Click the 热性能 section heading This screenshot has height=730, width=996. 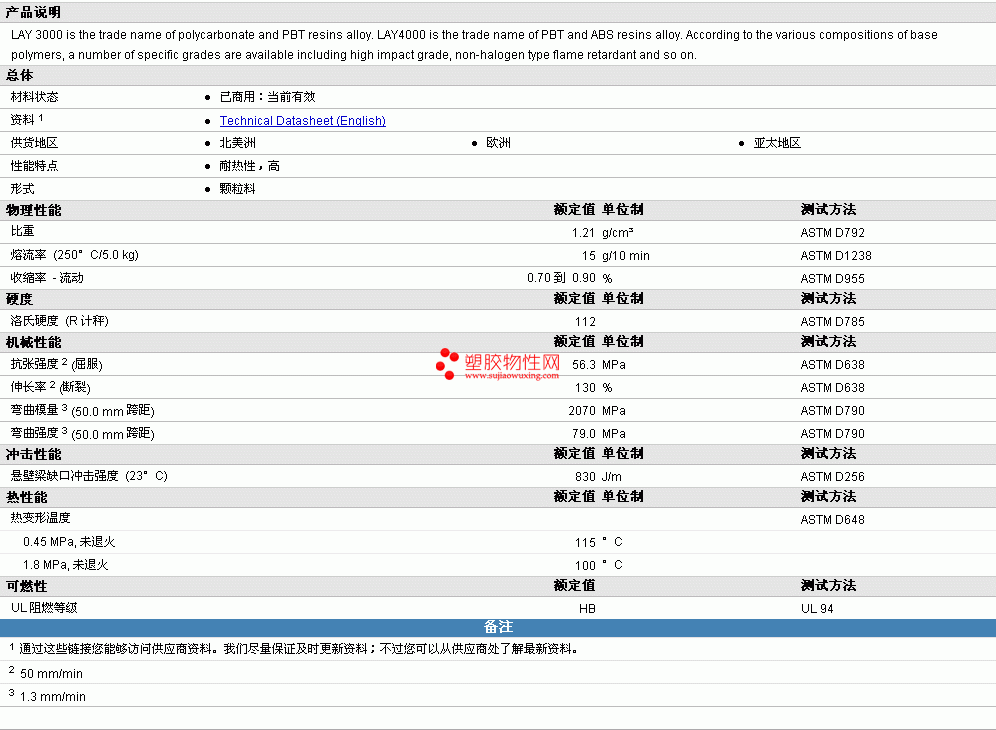click(x=27, y=497)
